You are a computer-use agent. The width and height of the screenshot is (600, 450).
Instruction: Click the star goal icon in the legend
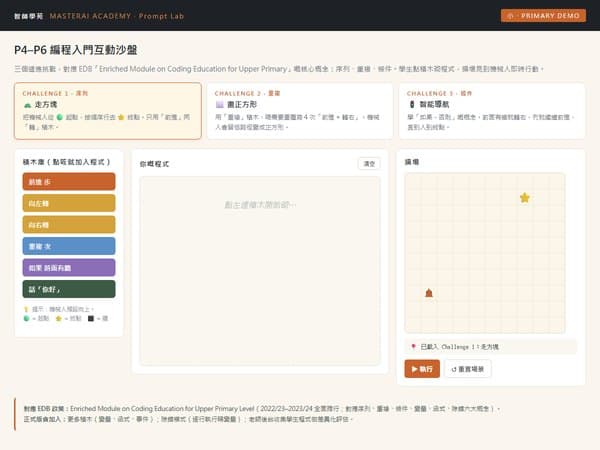point(59,318)
